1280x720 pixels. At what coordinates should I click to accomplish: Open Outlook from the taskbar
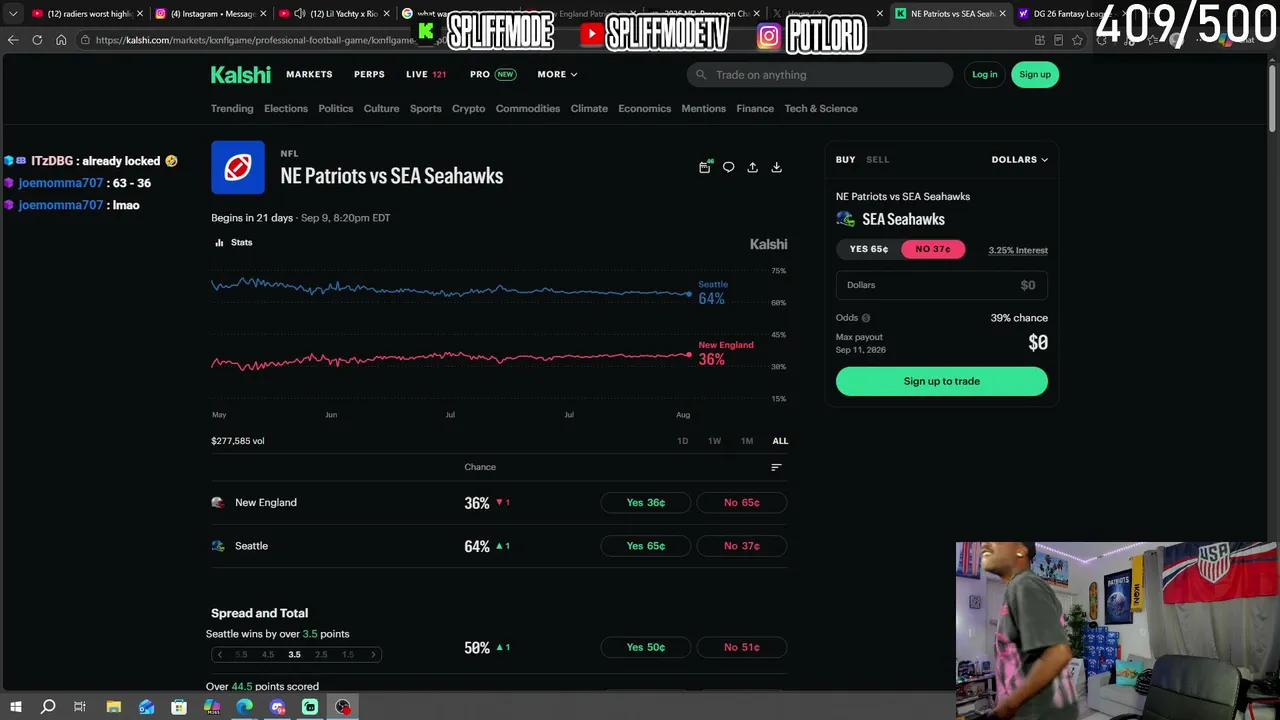pos(147,707)
